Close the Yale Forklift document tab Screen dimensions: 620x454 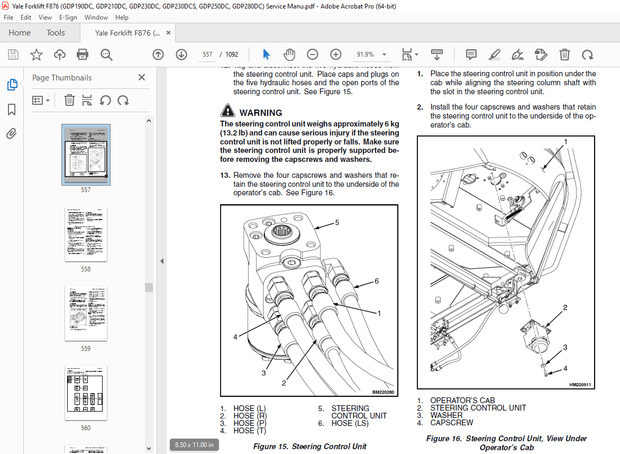(168, 33)
